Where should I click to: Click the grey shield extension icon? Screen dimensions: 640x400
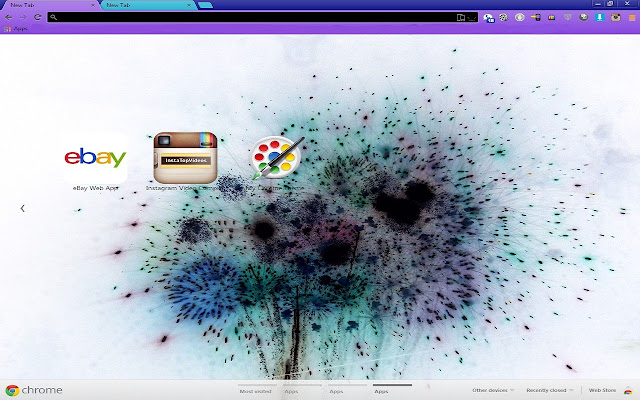[568, 17]
